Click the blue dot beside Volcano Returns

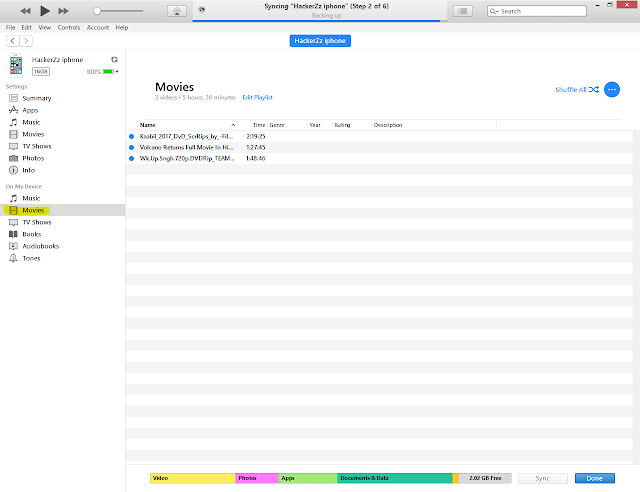(131, 147)
